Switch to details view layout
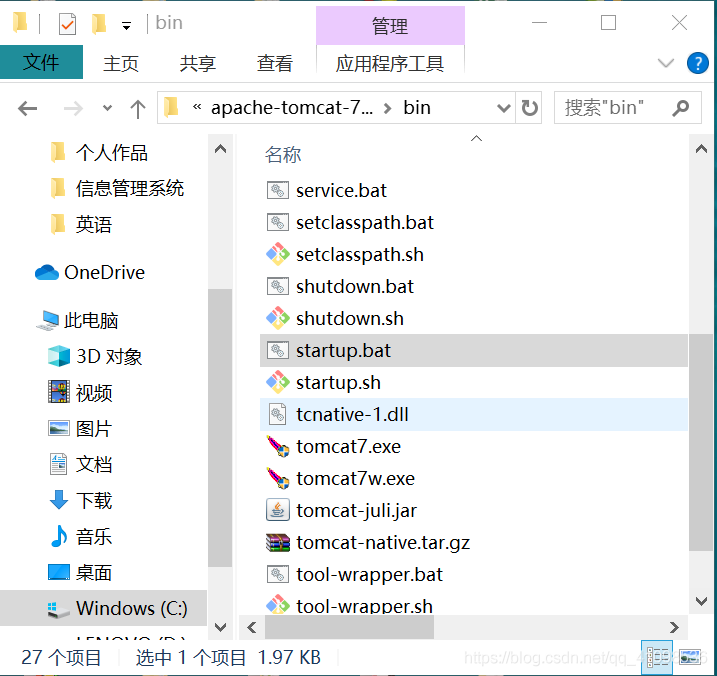The width and height of the screenshot is (717, 676). pos(657,657)
